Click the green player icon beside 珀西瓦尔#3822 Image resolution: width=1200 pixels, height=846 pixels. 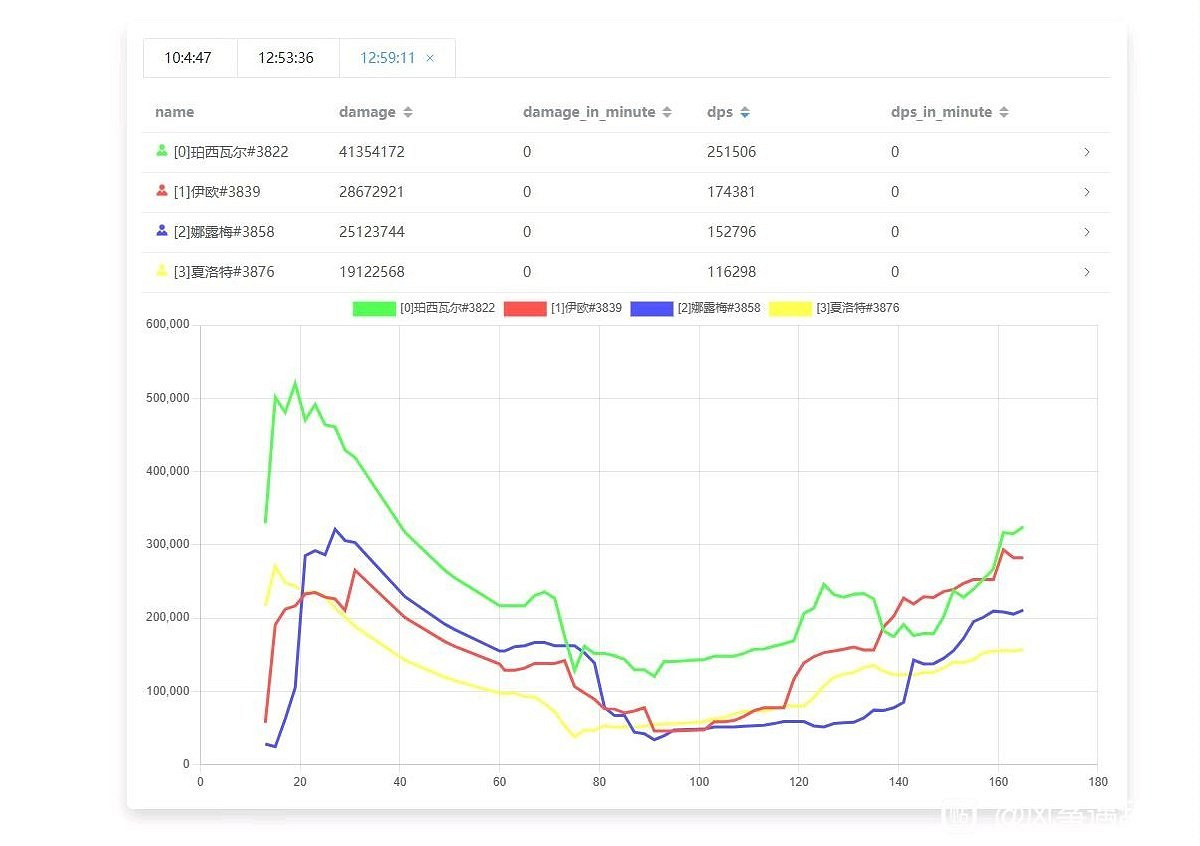pyautogui.click(x=162, y=151)
